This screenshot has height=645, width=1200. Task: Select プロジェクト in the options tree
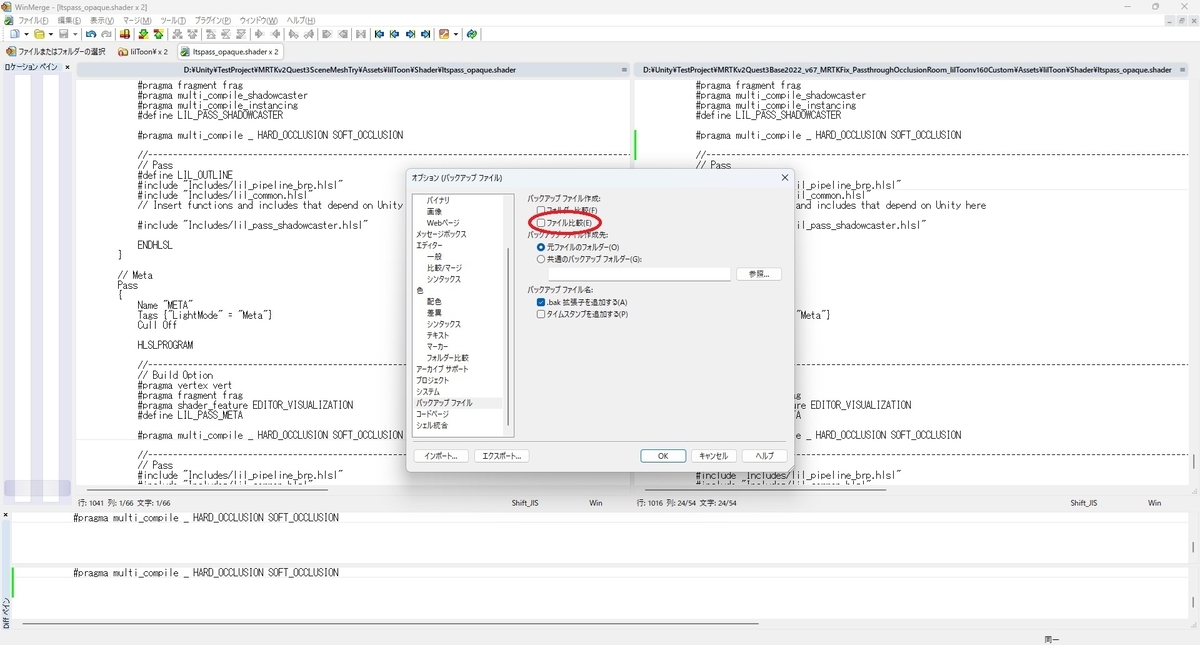[433, 380]
